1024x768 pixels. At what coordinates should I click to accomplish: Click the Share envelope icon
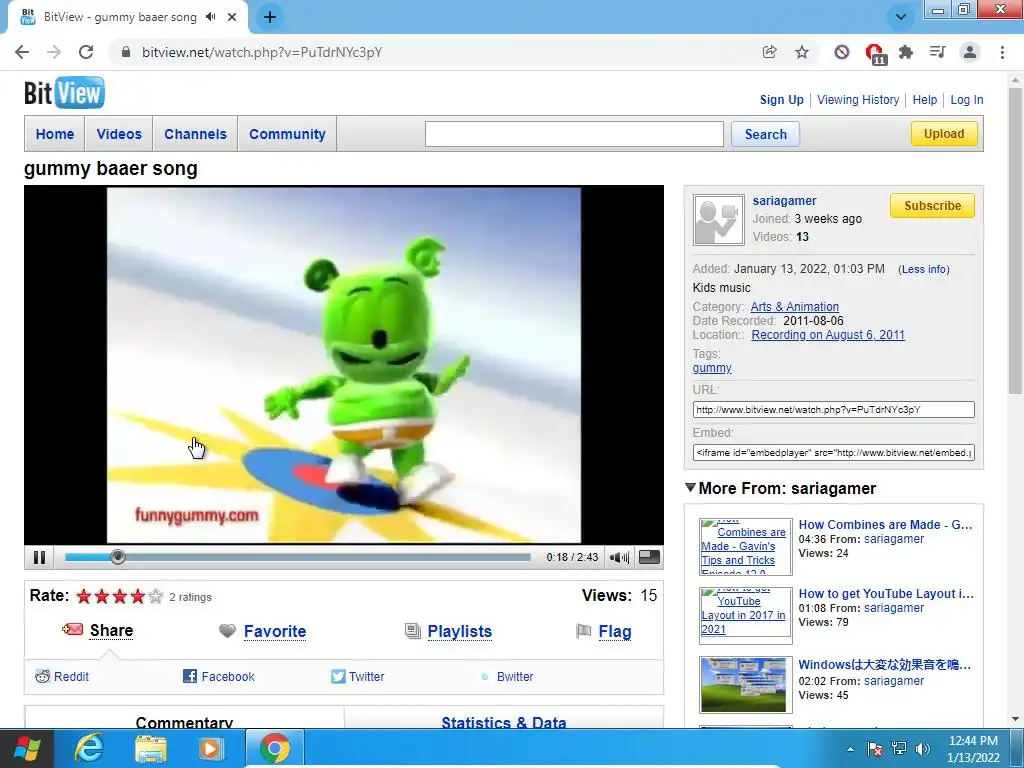72,630
